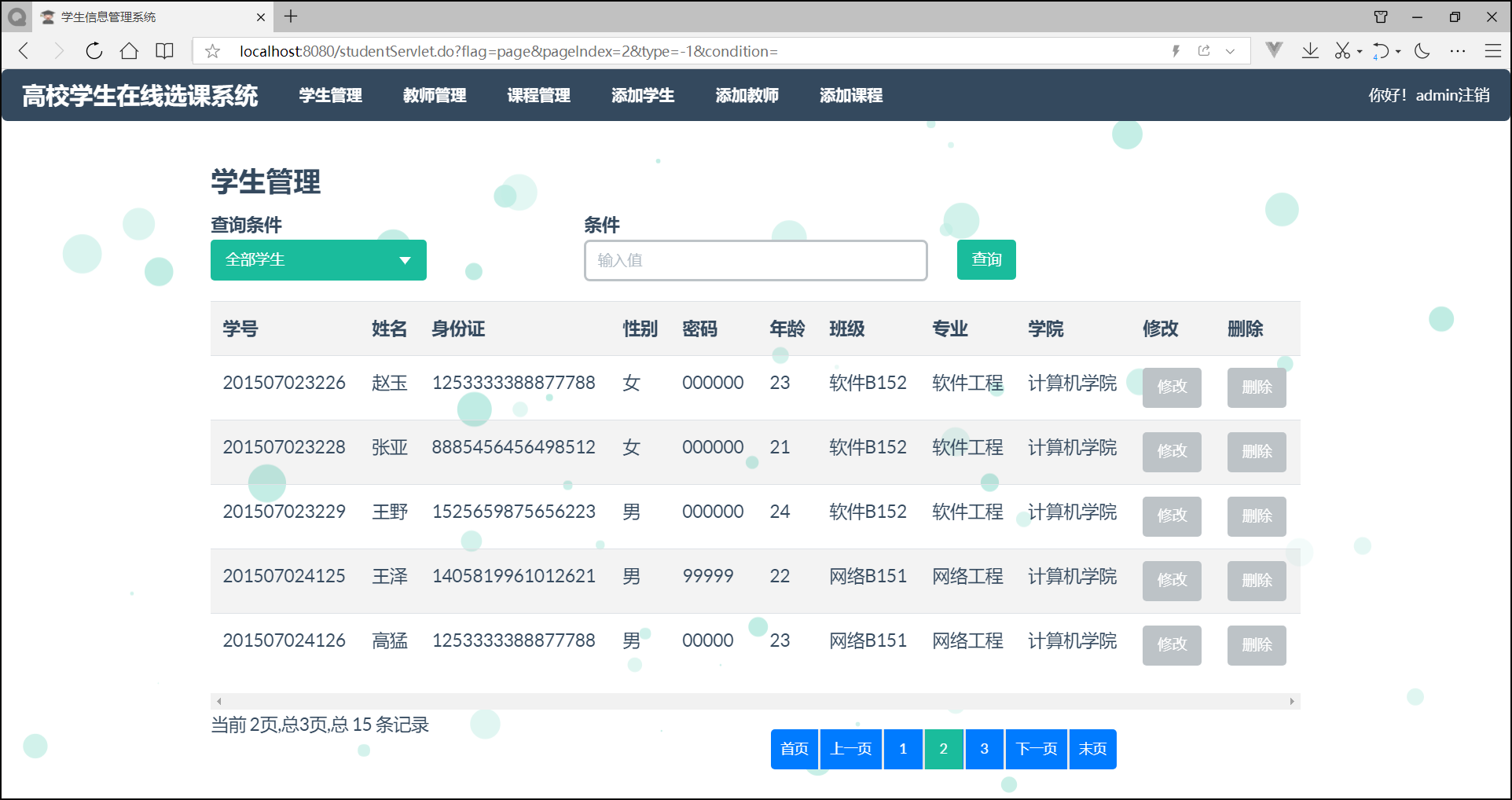Image resolution: width=1512 pixels, height=800 pixels.
Task: Click the browser logo icon at top-left
Action: [x=17, y=17]
